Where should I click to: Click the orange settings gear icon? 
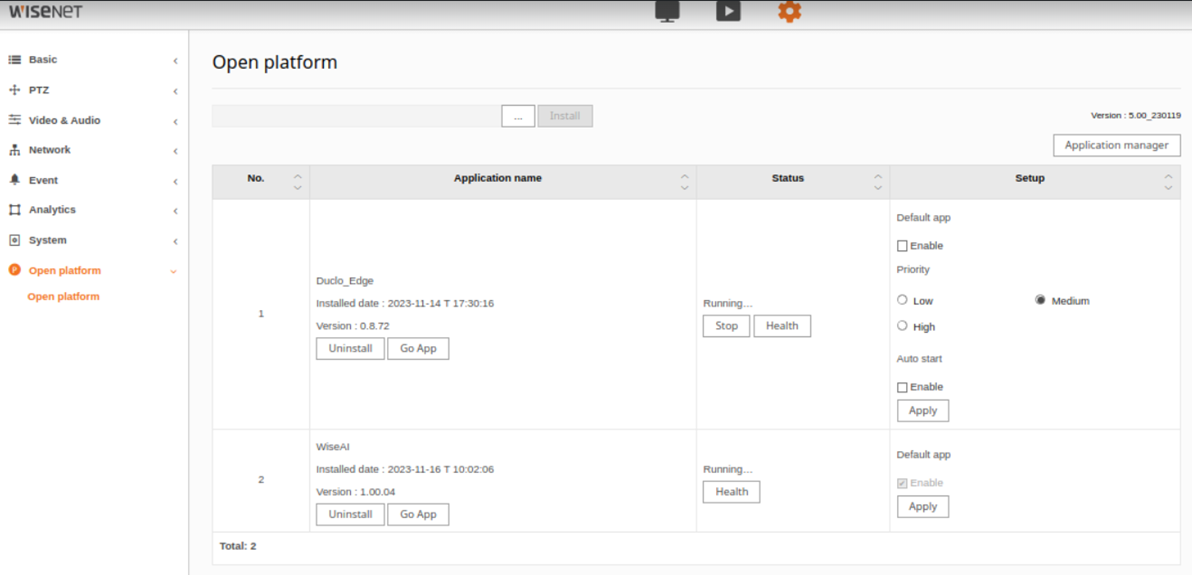click(x=790, y=11)
